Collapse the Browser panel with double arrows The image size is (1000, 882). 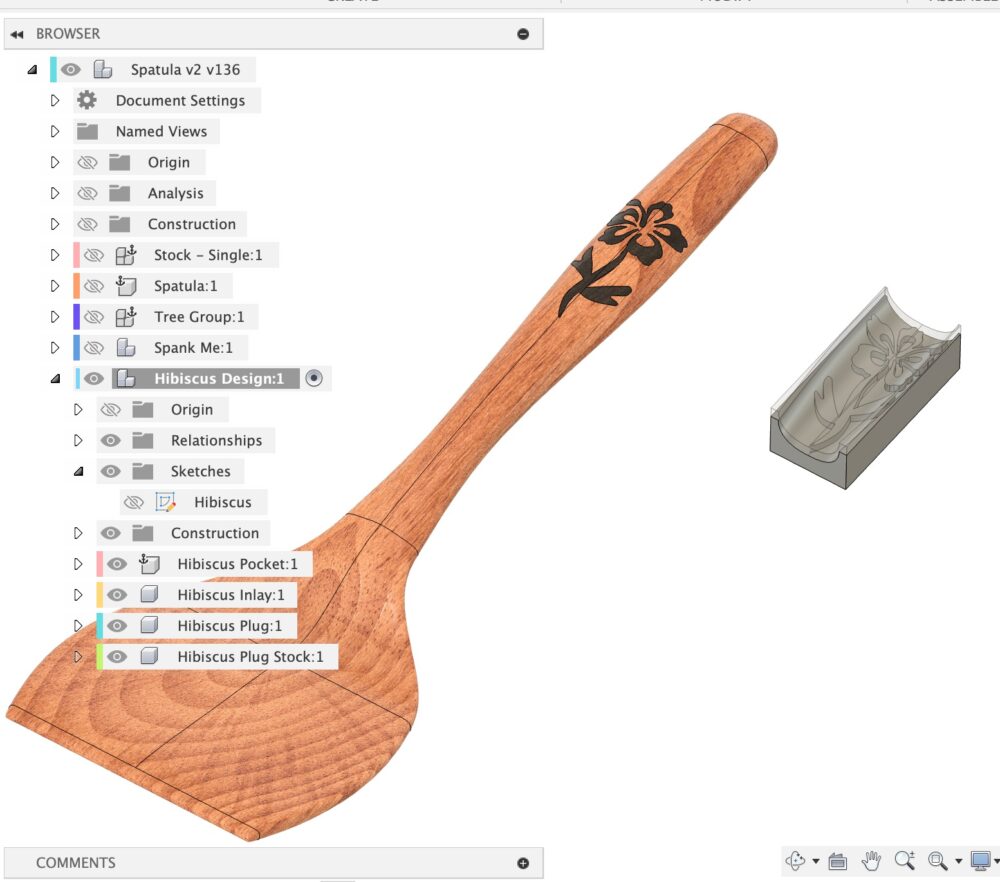click(x=16, y=34)
